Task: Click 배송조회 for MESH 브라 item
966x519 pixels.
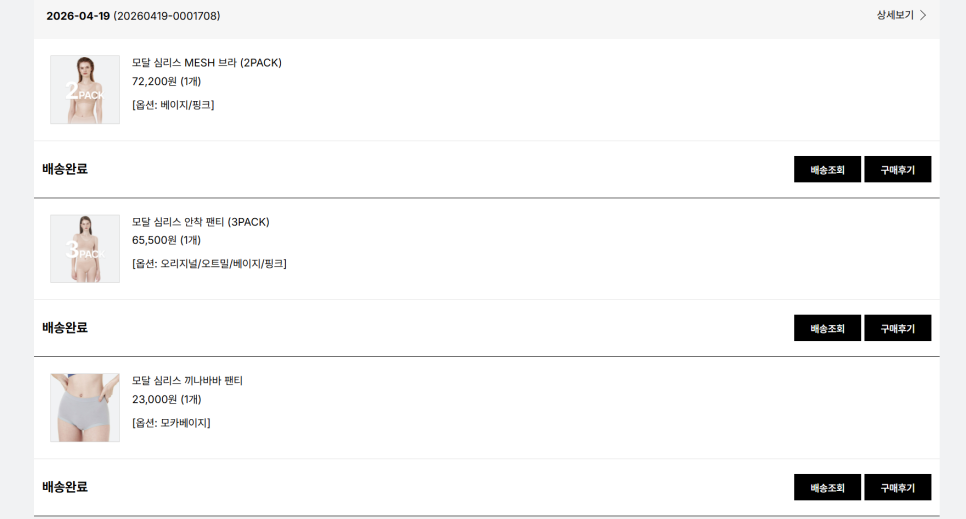Action: pos(827,170)
